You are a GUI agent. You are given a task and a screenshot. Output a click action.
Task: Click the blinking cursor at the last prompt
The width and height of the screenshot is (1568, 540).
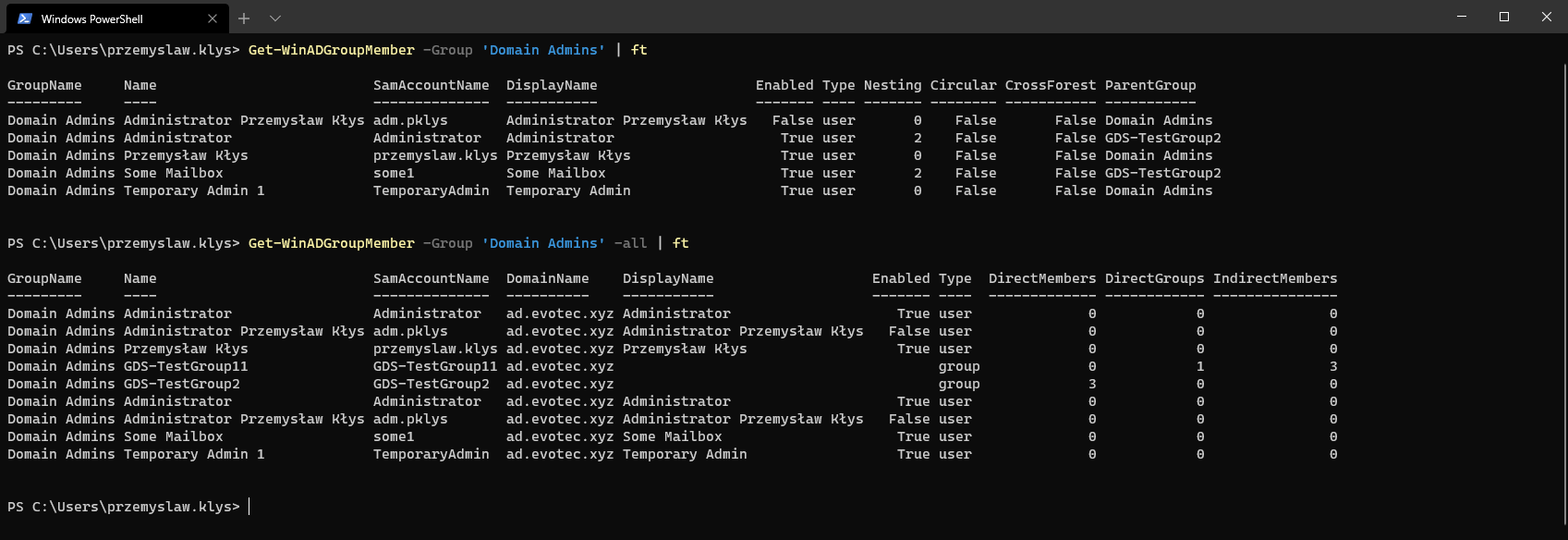tap(249, 507)
